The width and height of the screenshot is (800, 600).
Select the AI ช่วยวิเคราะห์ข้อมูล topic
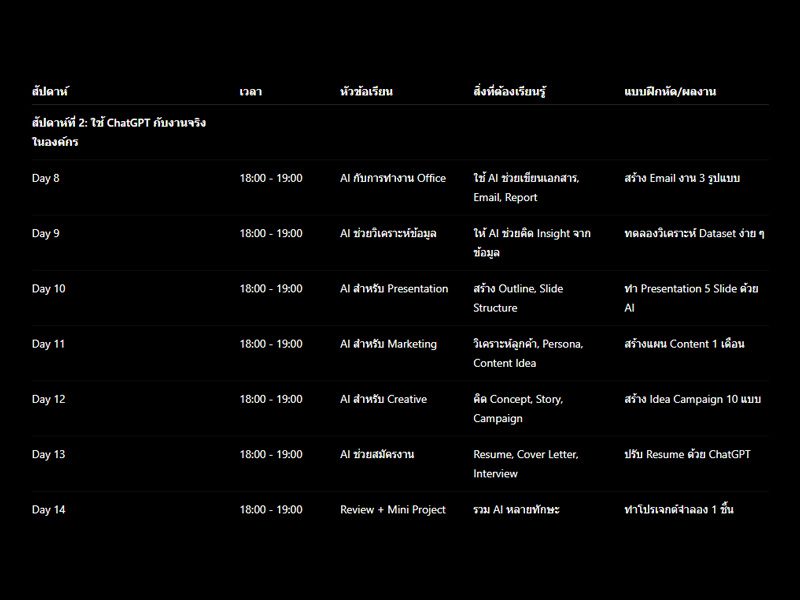click(x=388, y=233)
